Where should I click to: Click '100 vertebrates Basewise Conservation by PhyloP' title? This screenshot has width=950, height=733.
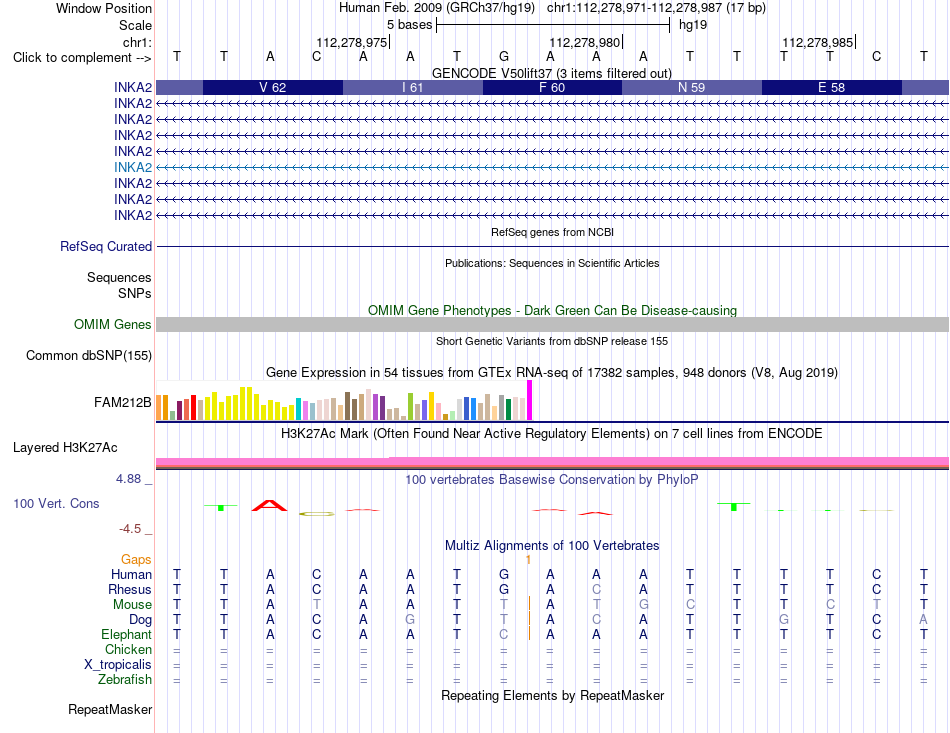(x=552, y=480)
